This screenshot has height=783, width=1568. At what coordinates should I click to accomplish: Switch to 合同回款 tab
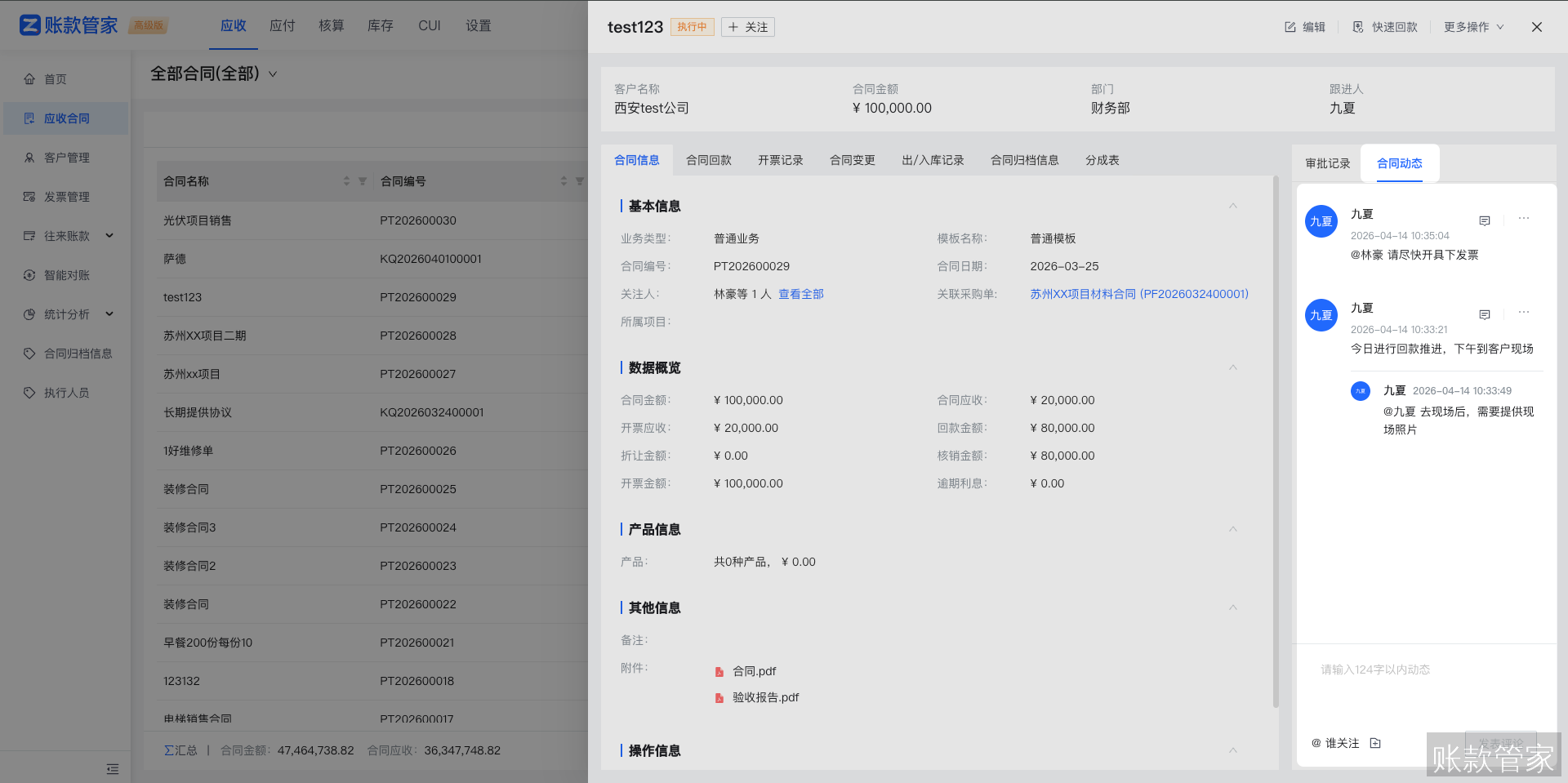(x=709, y=160)
